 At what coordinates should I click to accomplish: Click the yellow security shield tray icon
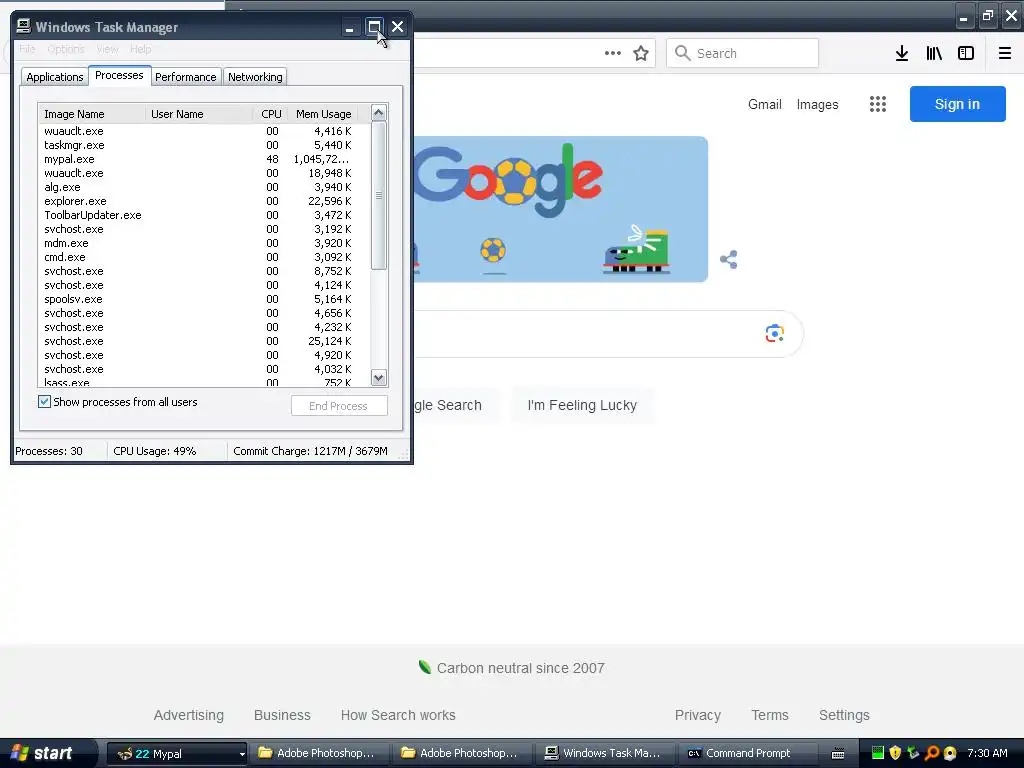[x=895, y=753]
